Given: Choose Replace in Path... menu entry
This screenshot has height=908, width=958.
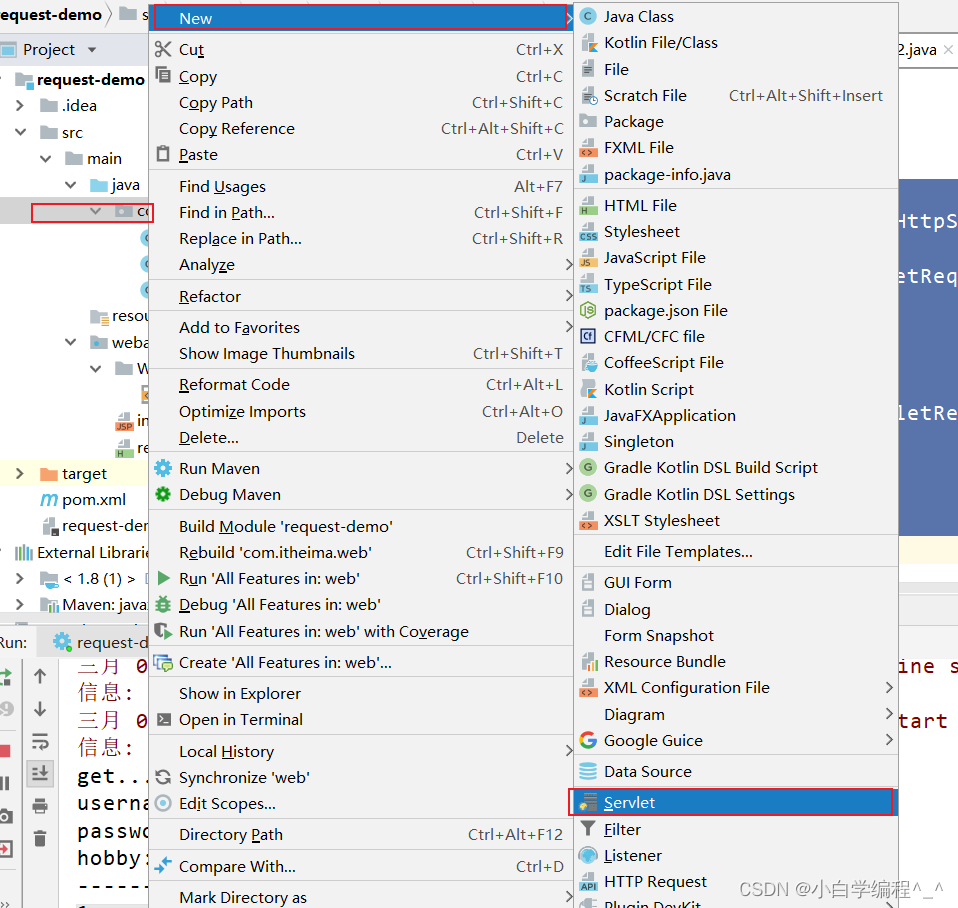Looking at the screenshot, I should click(360, 238).
